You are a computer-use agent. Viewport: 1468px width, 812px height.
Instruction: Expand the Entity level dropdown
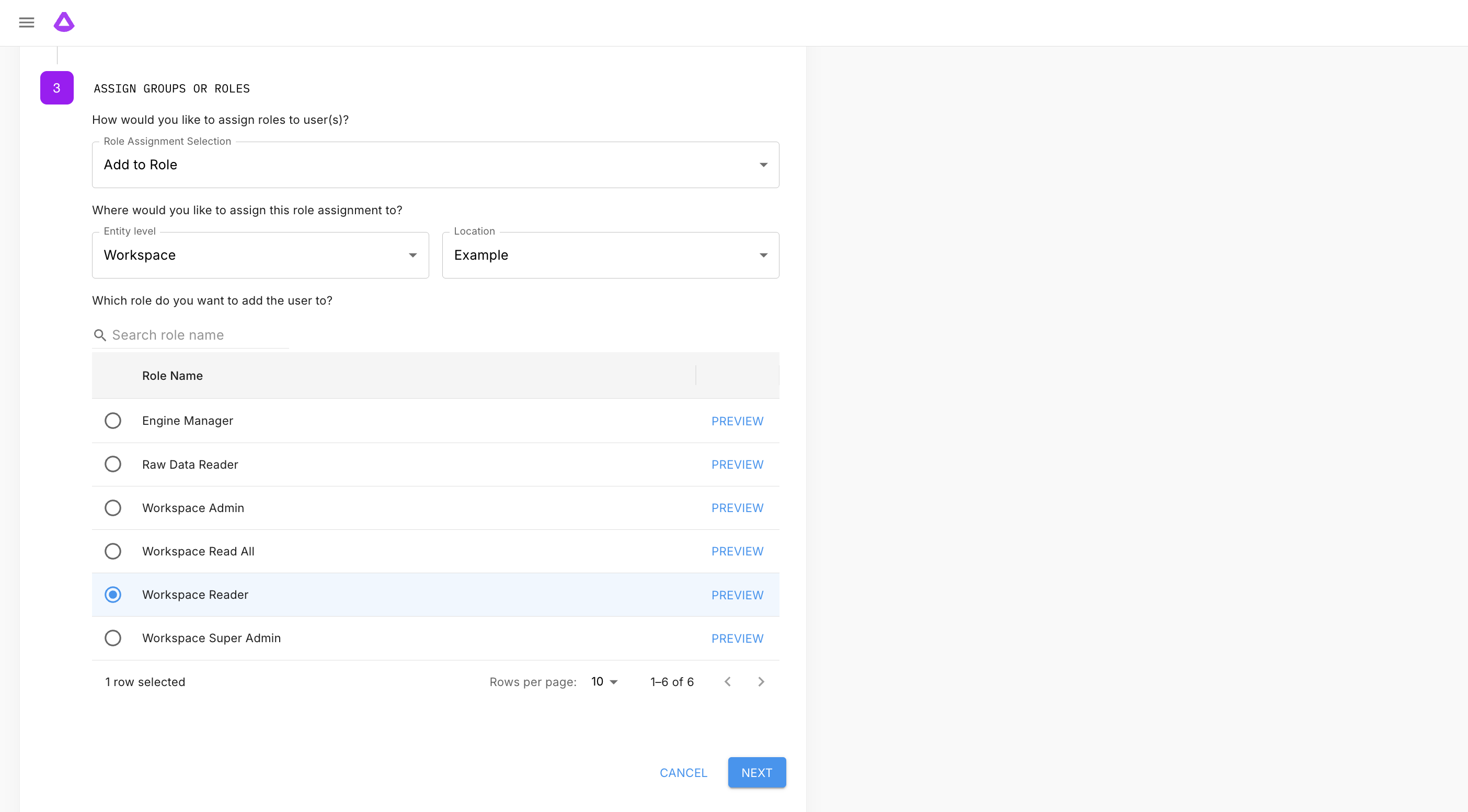260,255
